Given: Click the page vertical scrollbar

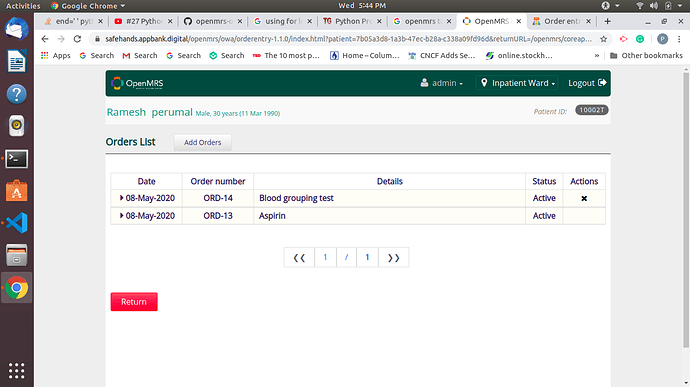Looking at the screenshot, I should click(686, 210).
